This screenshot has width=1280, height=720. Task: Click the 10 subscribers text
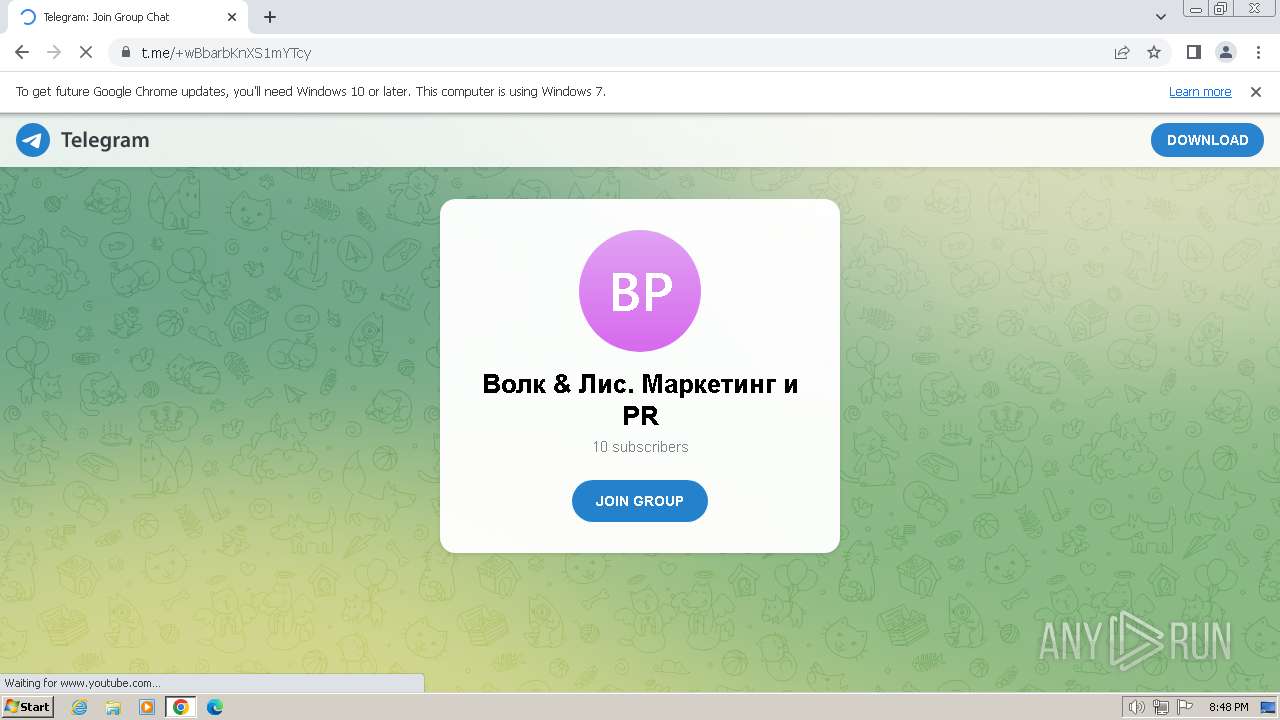click(x=640, y=447)
